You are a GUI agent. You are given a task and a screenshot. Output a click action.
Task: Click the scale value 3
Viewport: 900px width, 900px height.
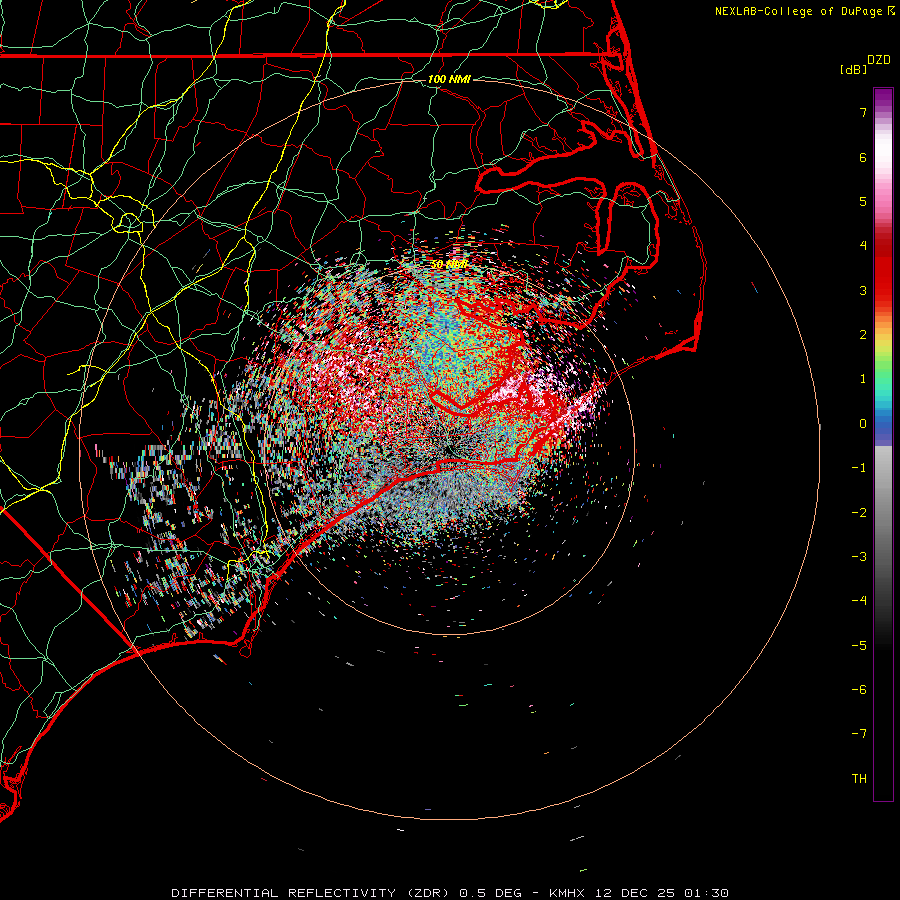863,290
